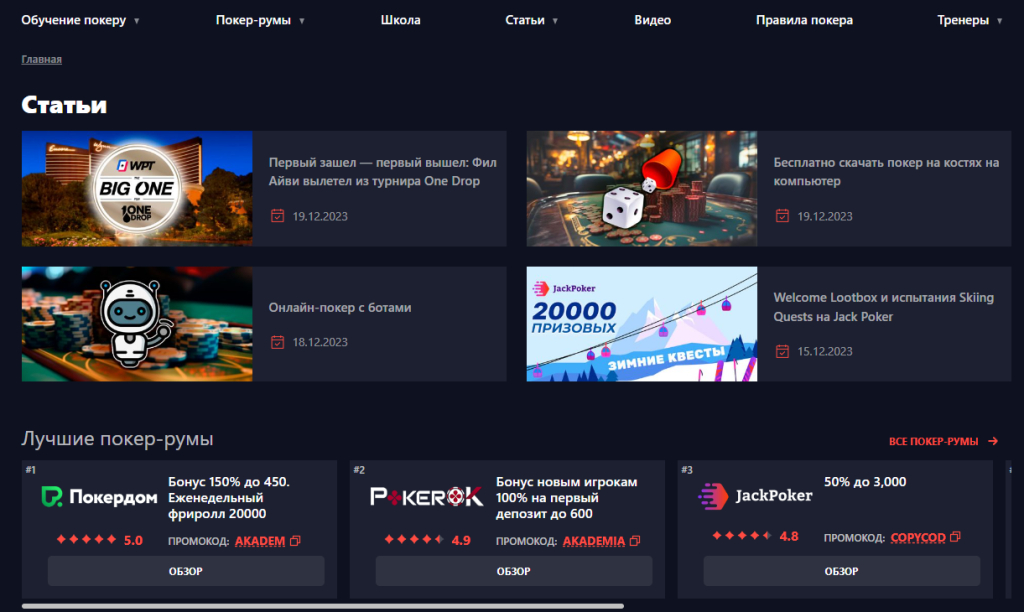Click calendar icon beside Фил Айви article date

(x=278, y=216)
